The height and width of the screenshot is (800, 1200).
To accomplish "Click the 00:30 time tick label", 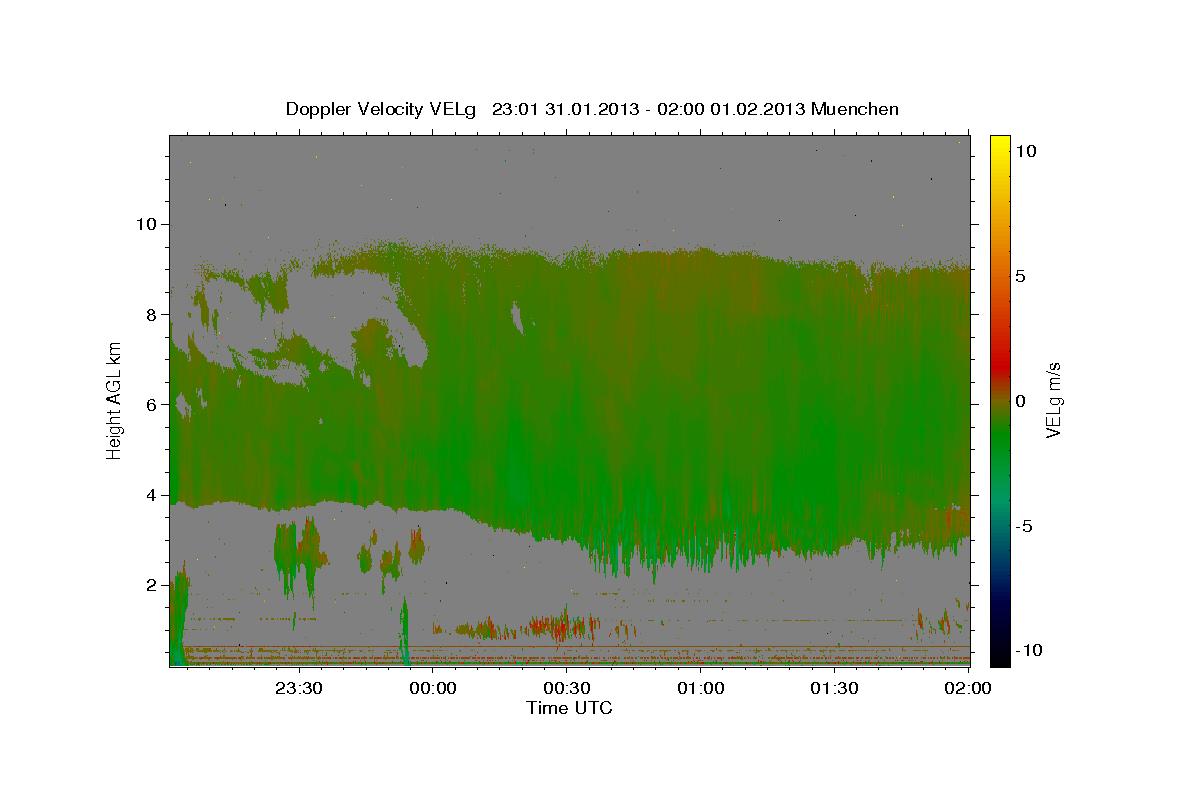I will pyautogui.click(x=567, y=688).
